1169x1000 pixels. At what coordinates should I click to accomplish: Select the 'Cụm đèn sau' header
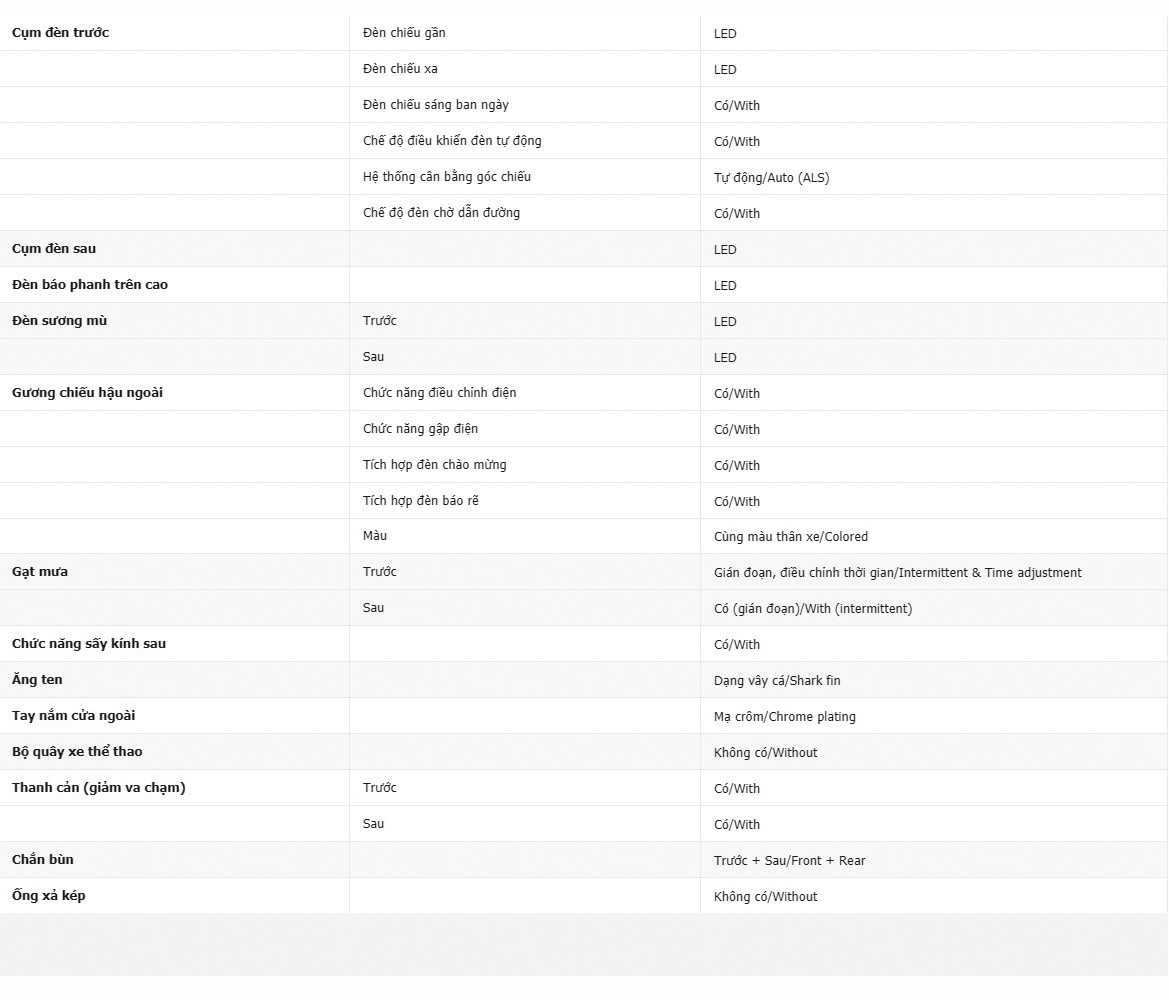(54, 249)
